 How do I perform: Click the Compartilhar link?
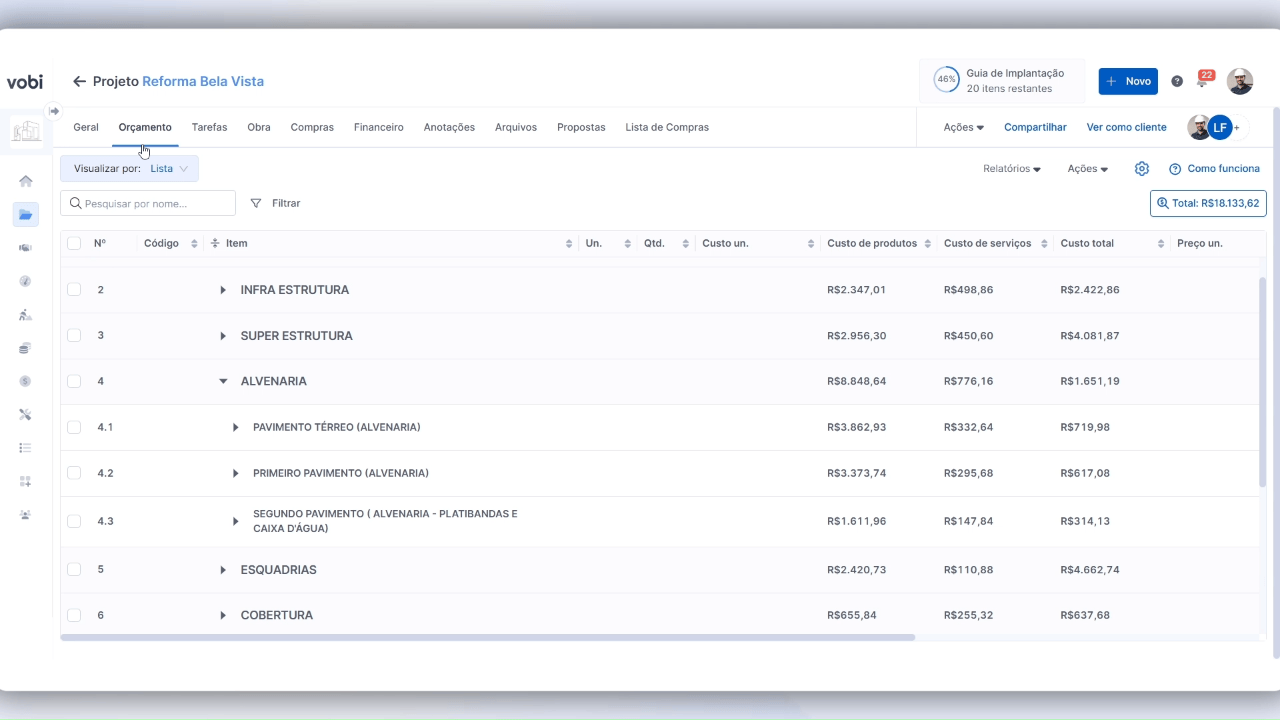click(1035, 127)
